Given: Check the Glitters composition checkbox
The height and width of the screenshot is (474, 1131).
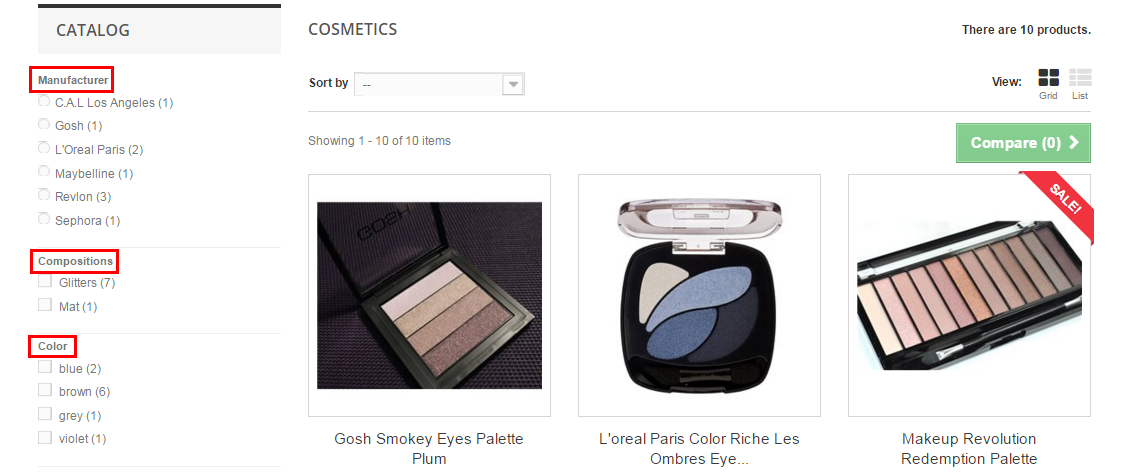Looking at the screenshot, I should (45, 281).
